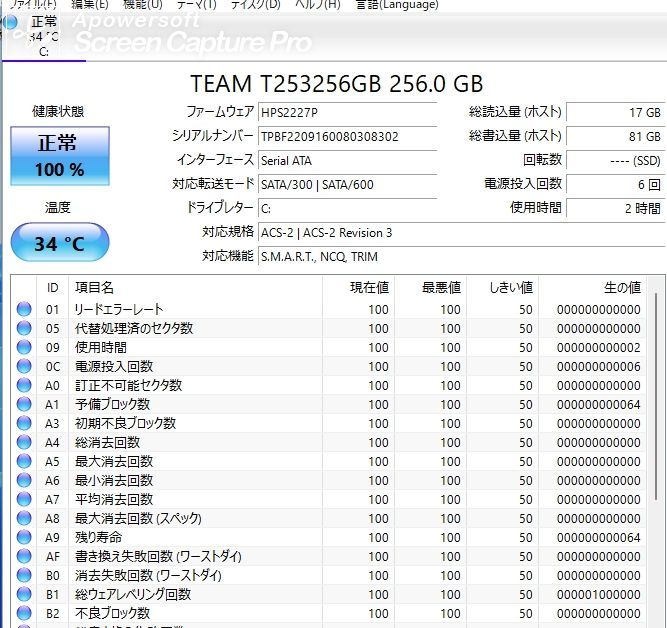Open the 機能(U) menu

pyautogui.click(x=141, y=5)
